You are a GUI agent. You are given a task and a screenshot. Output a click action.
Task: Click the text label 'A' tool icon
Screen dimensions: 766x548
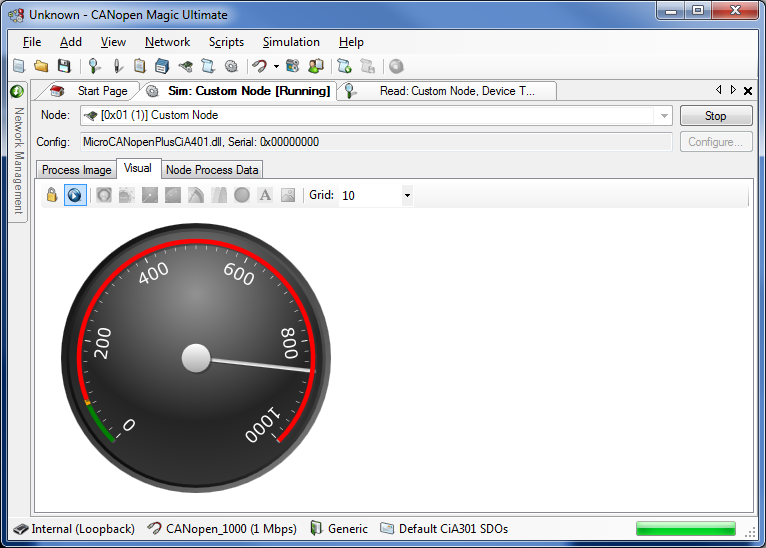[265, 196]
